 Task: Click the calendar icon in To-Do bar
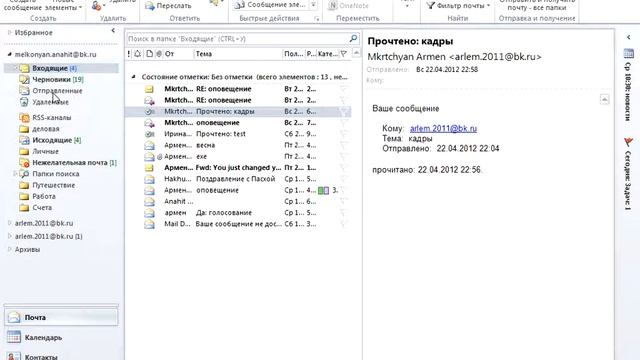click(629, 53)
